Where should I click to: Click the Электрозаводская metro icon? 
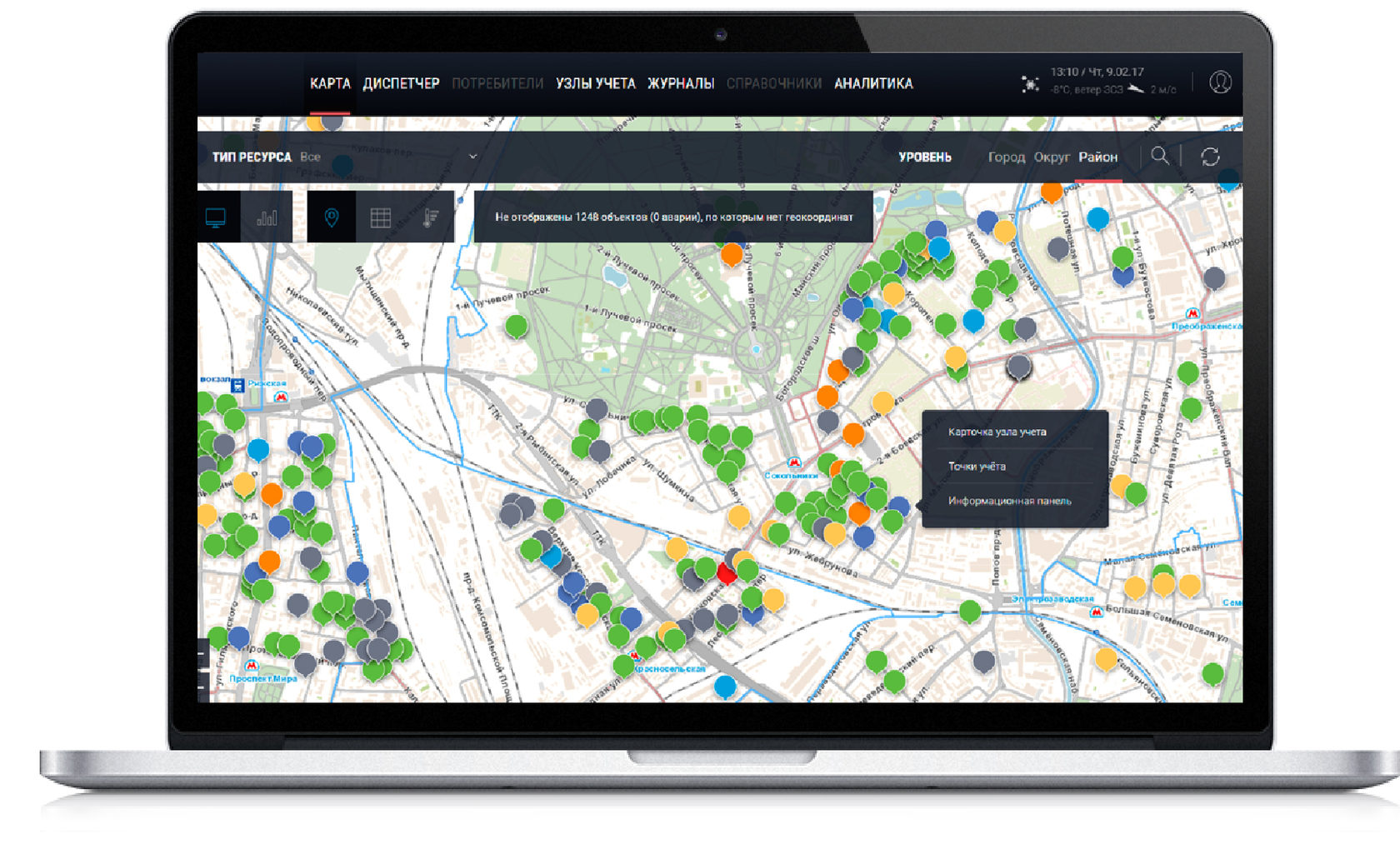[x=1097, y=612]
